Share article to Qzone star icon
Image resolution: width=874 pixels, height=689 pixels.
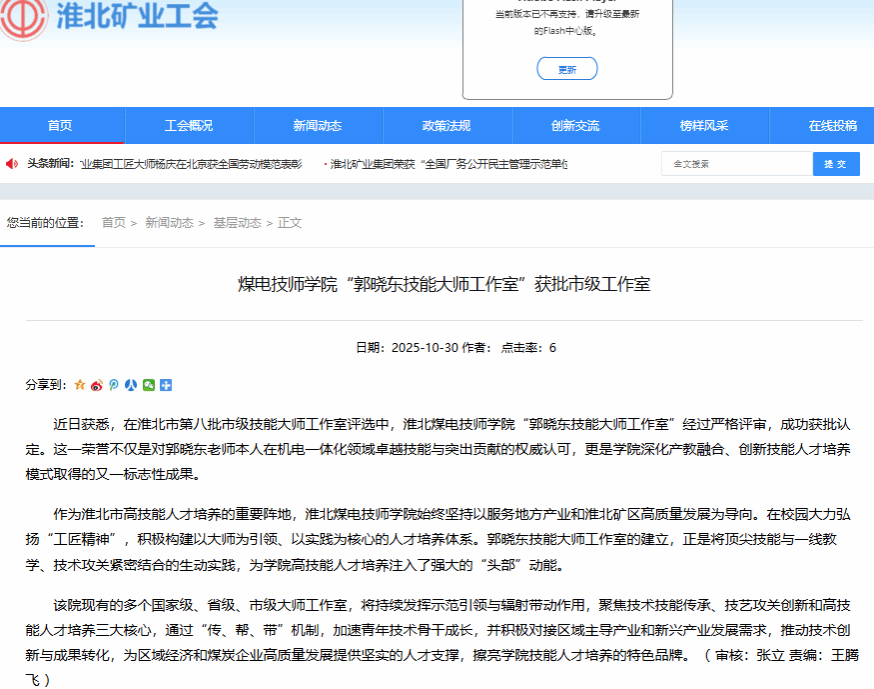point(80,385)
